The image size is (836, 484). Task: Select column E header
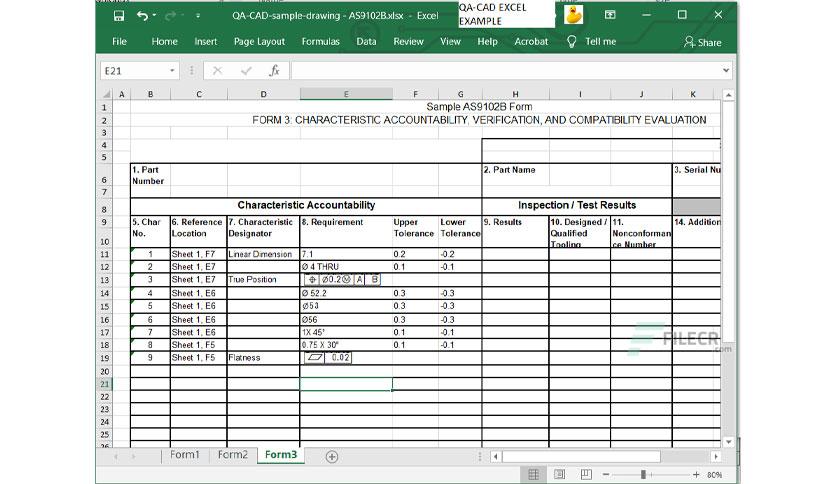(346, 94)
